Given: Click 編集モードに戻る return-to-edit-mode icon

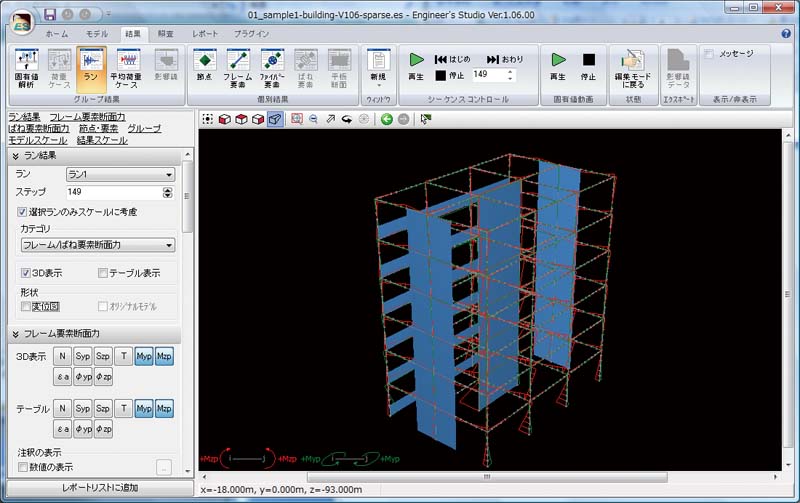Looking at the screenshot, I should (x=631, y=69).
